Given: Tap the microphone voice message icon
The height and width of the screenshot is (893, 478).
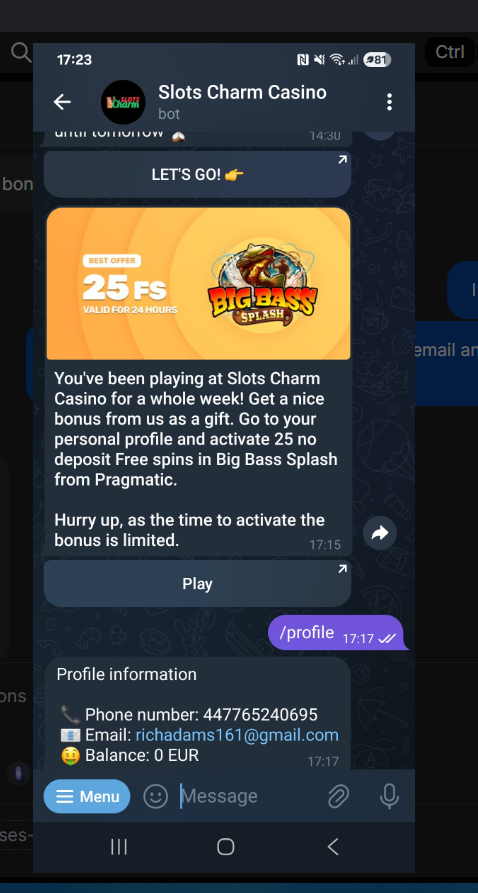Looking at the screenshot, I should 389,796.
